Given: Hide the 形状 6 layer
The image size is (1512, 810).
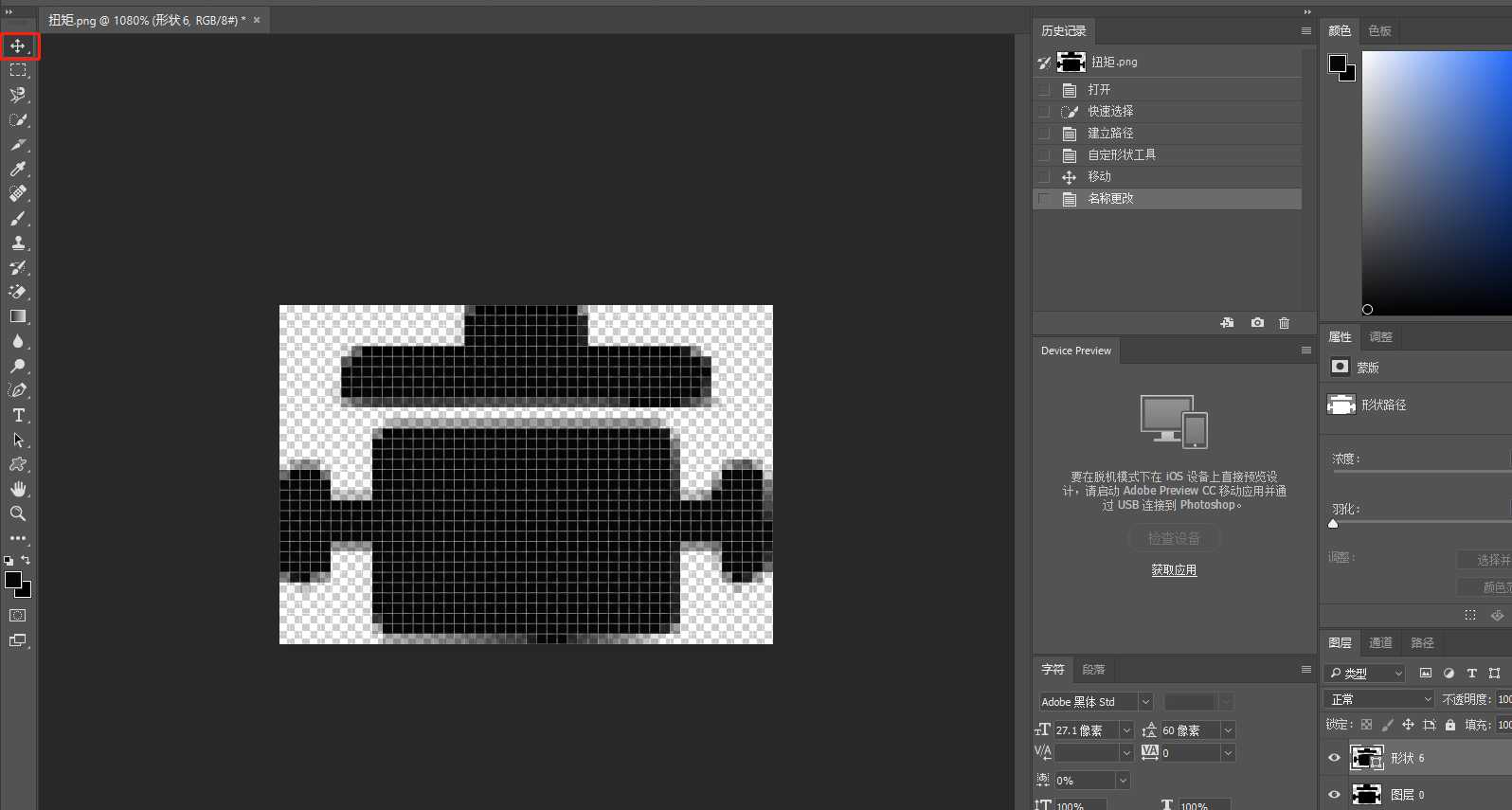Looking at the screenshot, I should tap(1334, 758).
